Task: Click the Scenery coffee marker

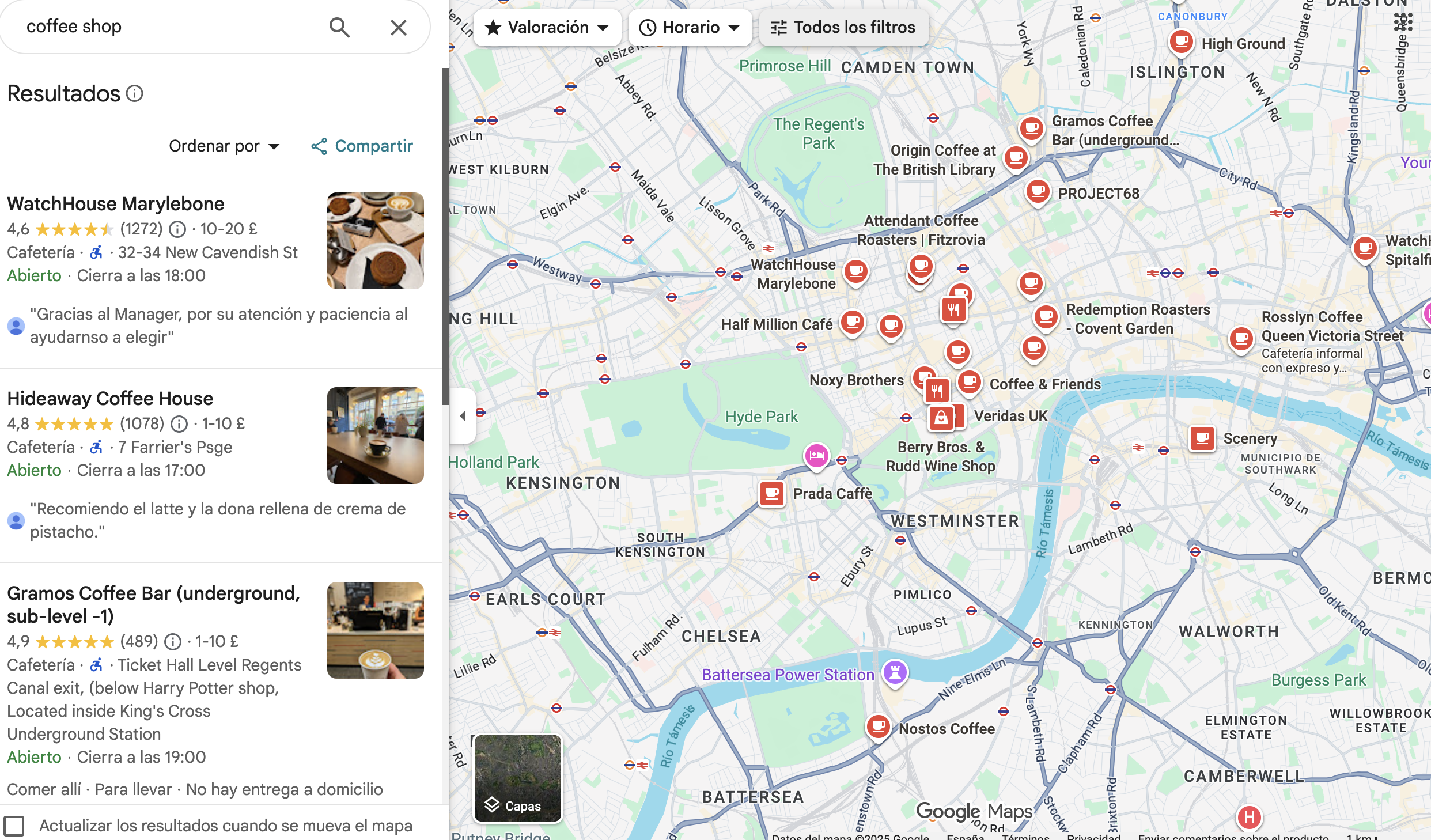Action: point(1202,438)
